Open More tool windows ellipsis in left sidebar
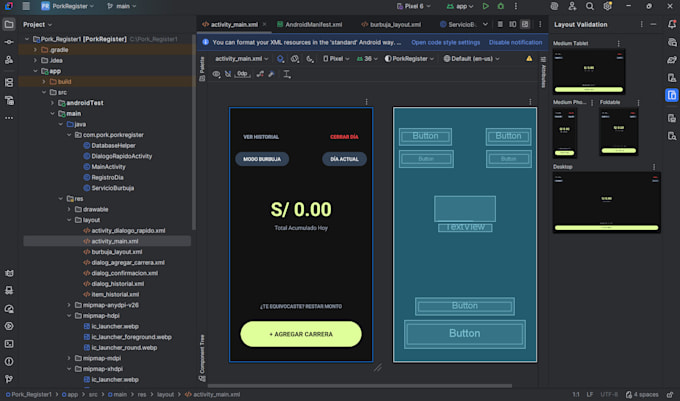This screenshot has width=680, height=401. click(9, 118)
